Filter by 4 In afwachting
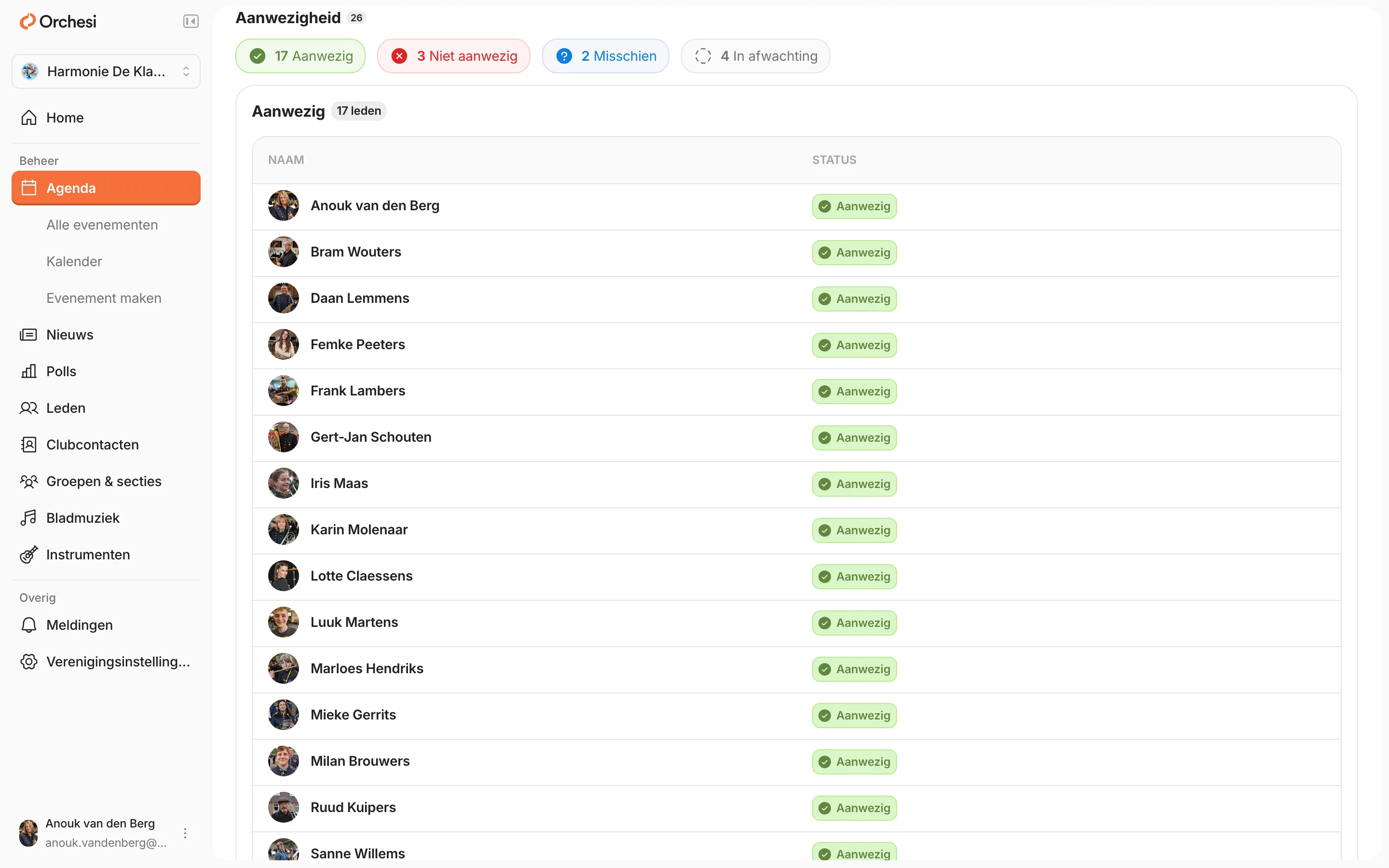Viewport: 1389px width, 868px height. click(x=755, y=55)
